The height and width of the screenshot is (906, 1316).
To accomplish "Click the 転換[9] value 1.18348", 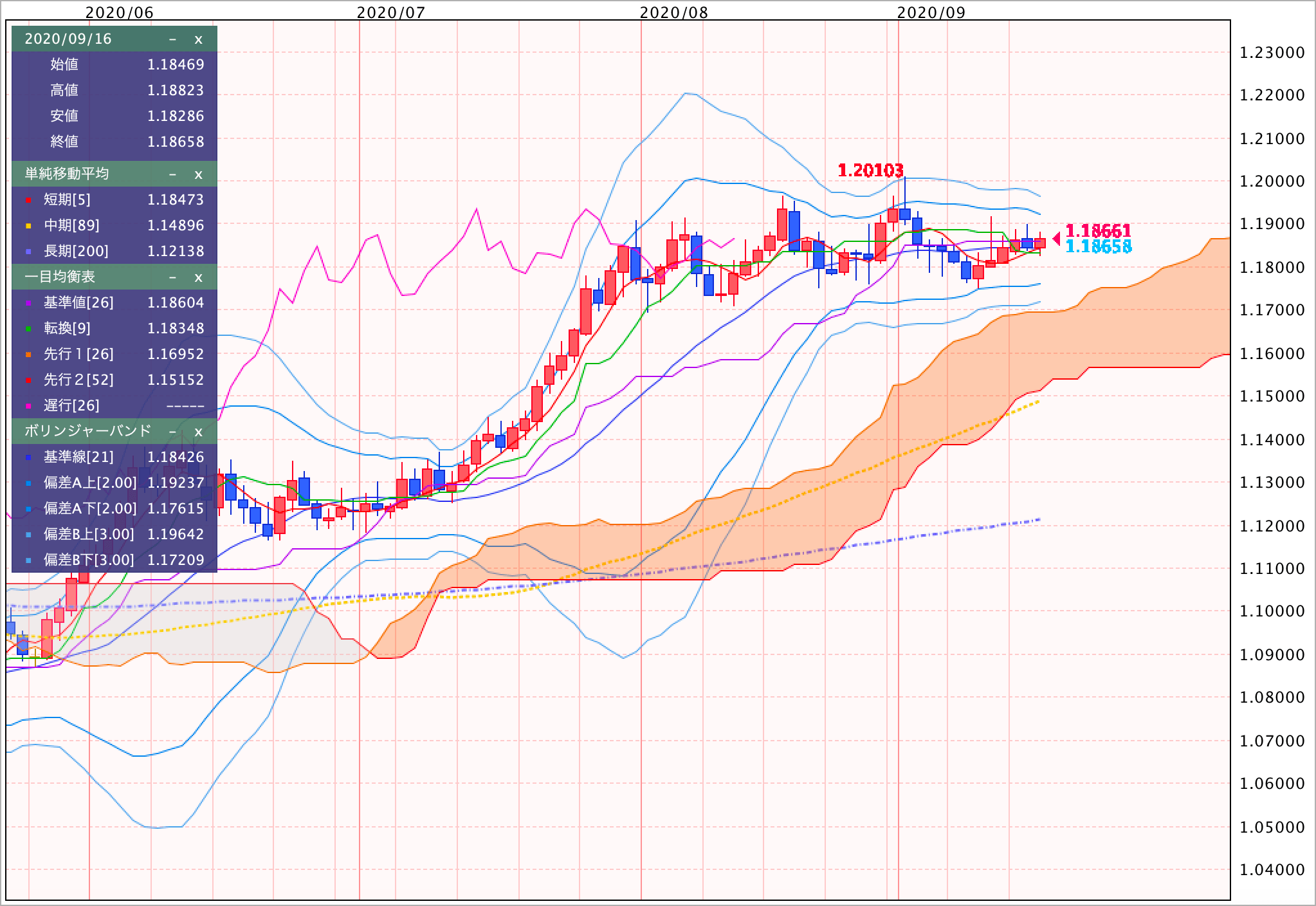I will 176,328.
